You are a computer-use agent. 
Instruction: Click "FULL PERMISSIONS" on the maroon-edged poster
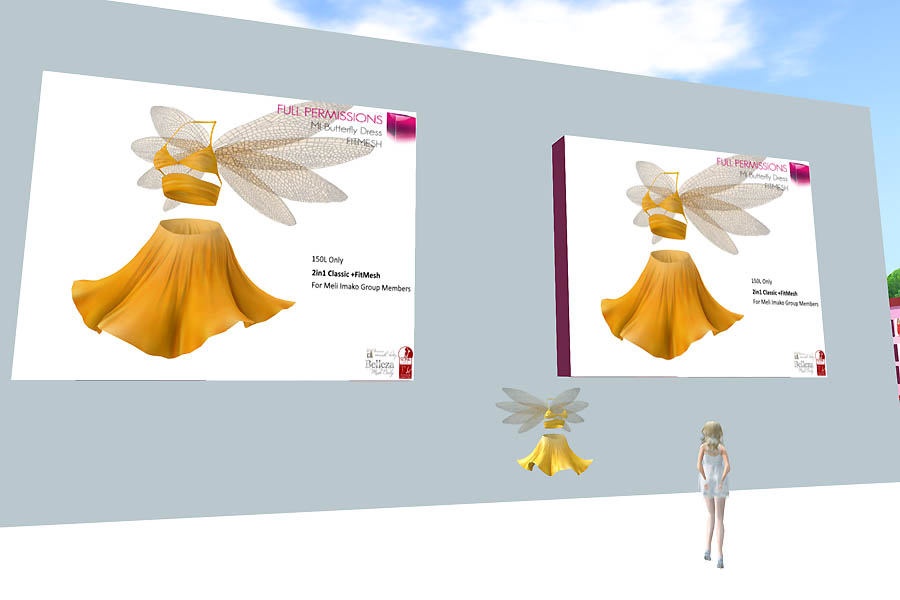point(752,165)
